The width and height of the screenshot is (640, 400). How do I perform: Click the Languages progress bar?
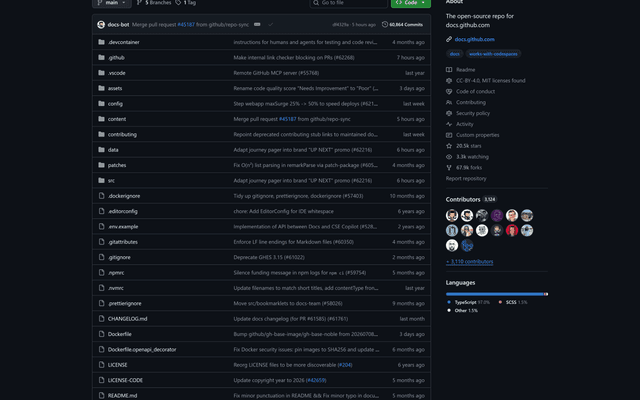point(497,294)
